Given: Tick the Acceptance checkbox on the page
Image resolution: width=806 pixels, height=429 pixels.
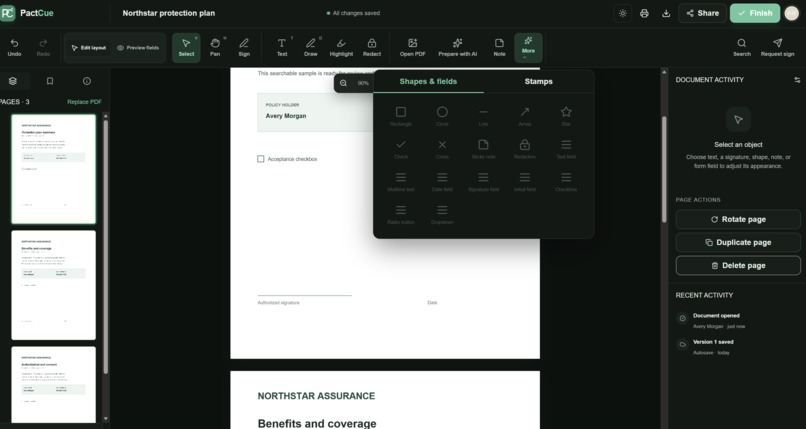Looking at the screenshot, I should (x=261, y=159).
